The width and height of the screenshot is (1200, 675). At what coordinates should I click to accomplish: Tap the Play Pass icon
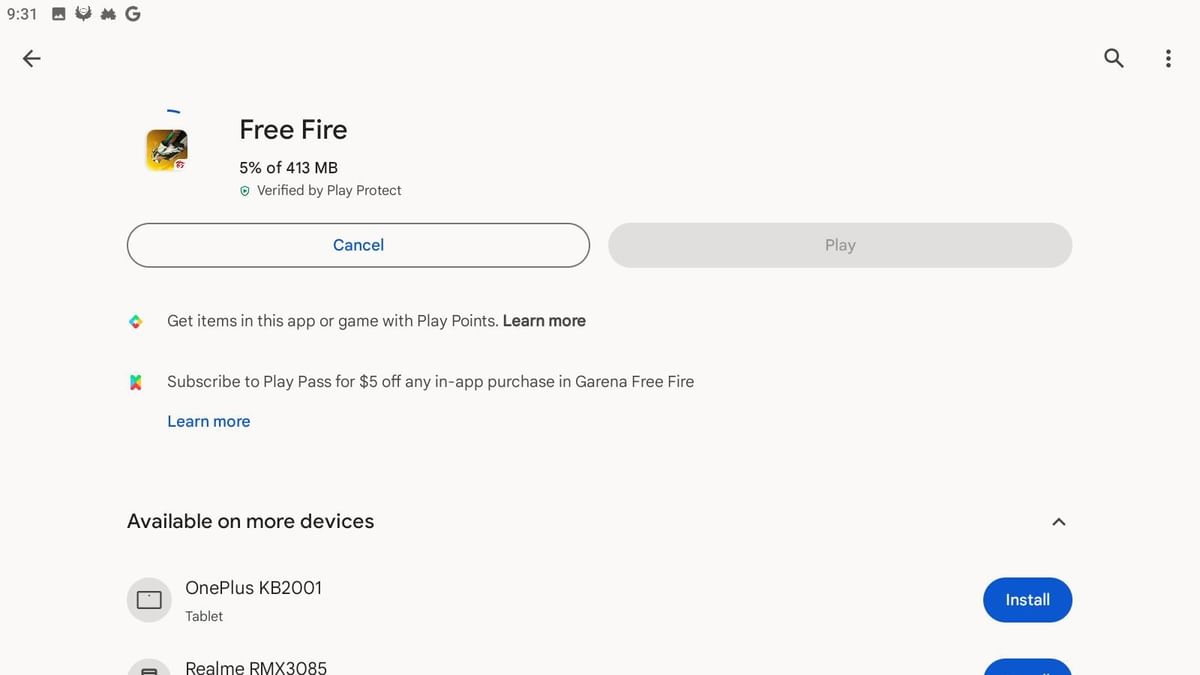(x=137, y=381)
